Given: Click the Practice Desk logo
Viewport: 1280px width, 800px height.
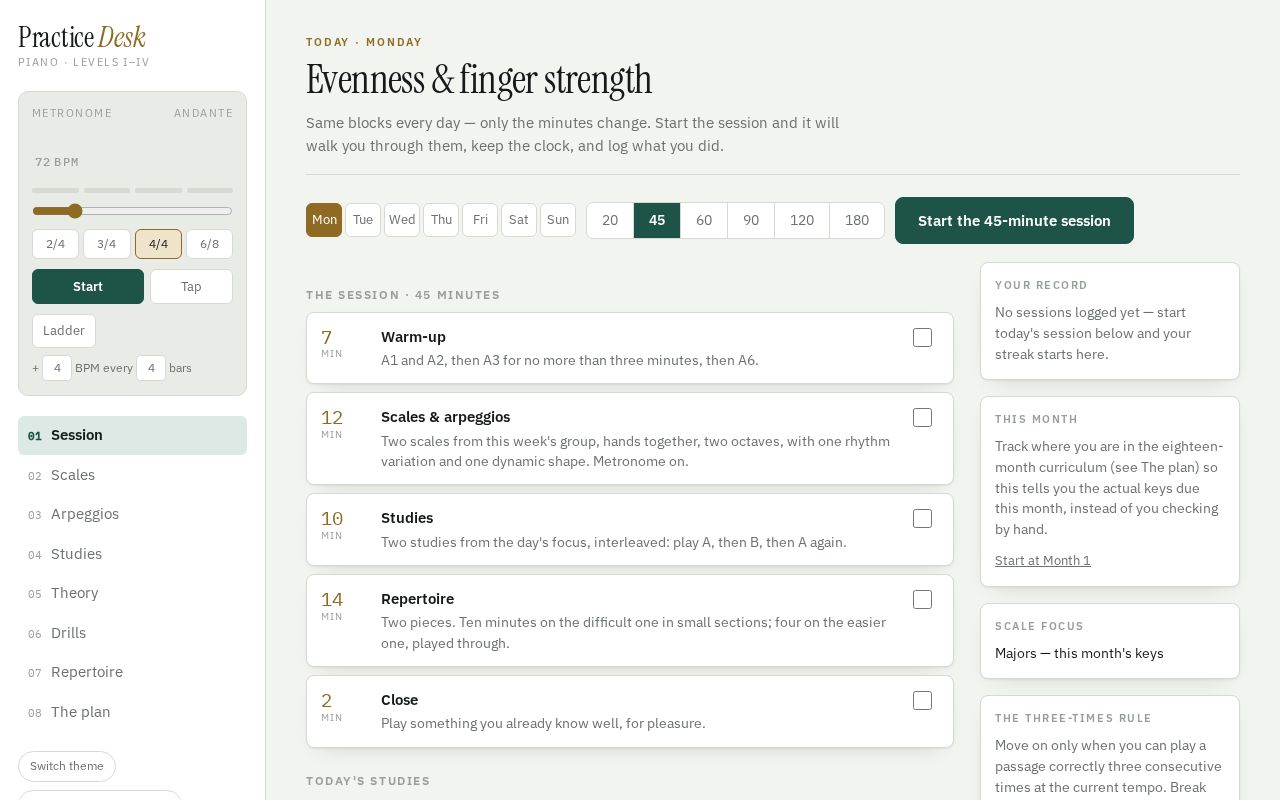Looking at the screenshot, I should coord(82,37).
